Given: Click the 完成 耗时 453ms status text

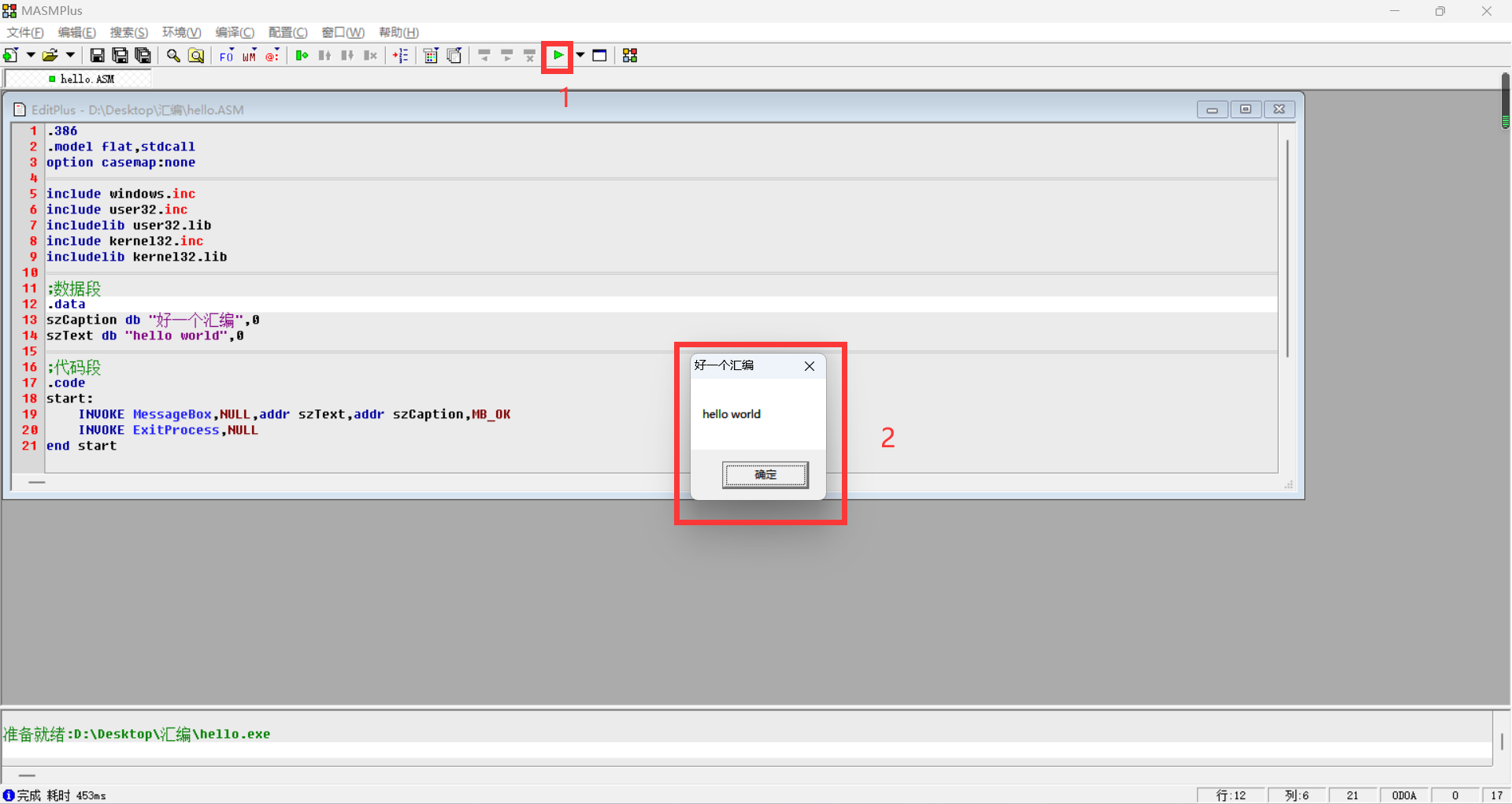Looking at the screenshot, I should click(x=61, y=795).
